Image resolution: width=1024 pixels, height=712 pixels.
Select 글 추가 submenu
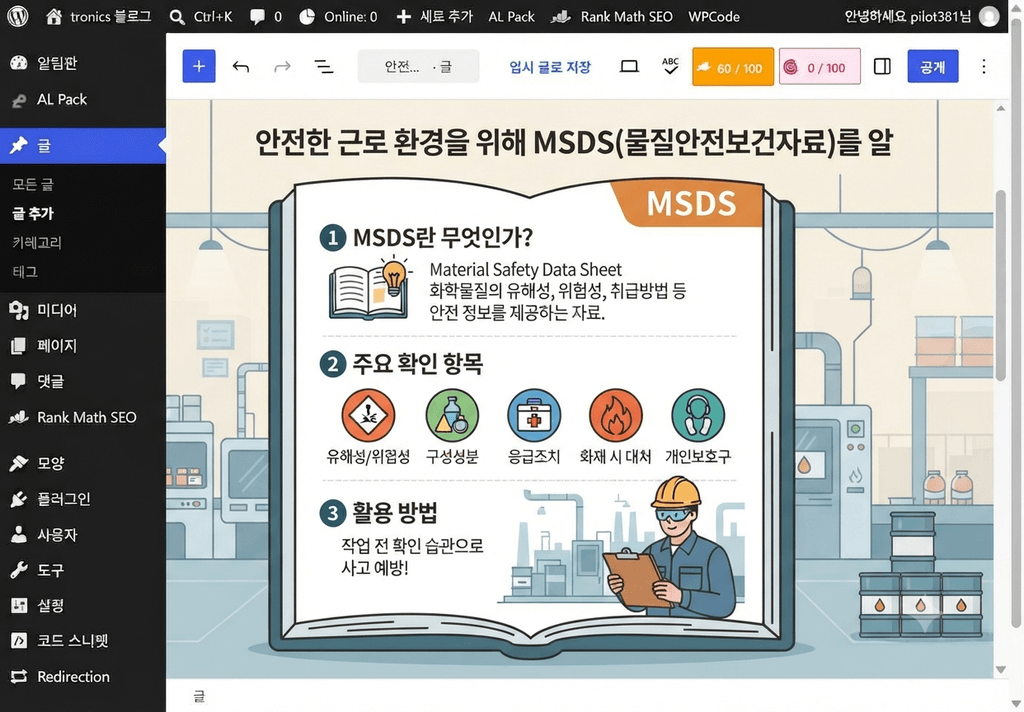point(33,213)
